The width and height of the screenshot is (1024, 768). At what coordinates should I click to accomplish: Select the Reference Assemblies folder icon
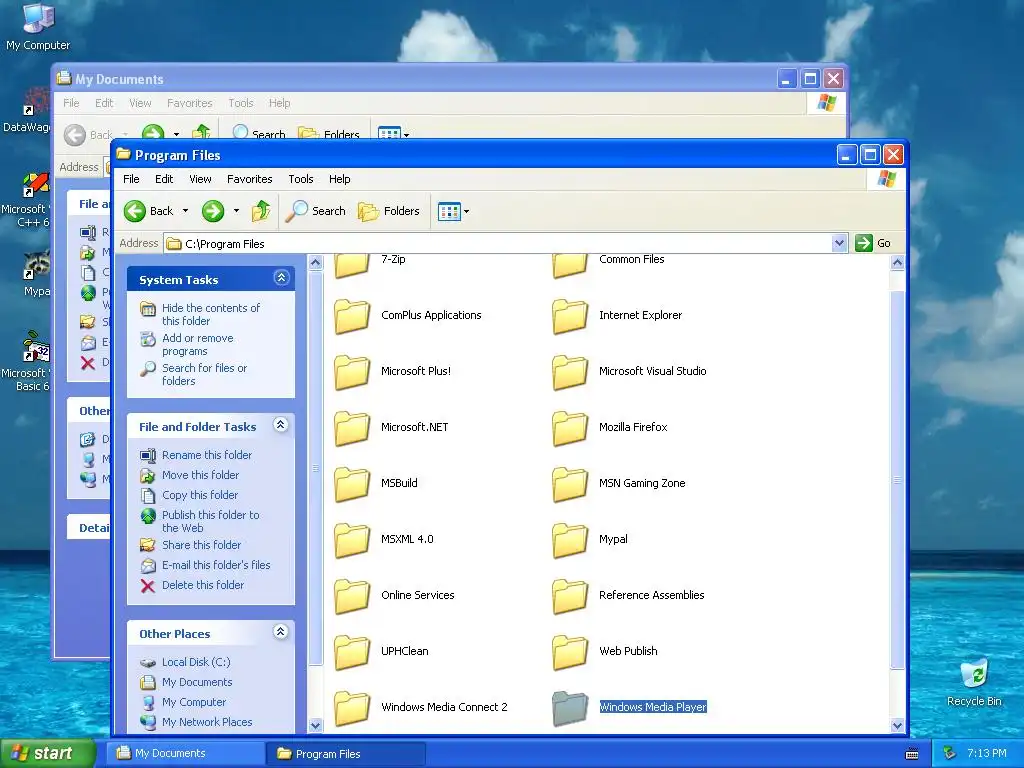(x=570, y=597)
